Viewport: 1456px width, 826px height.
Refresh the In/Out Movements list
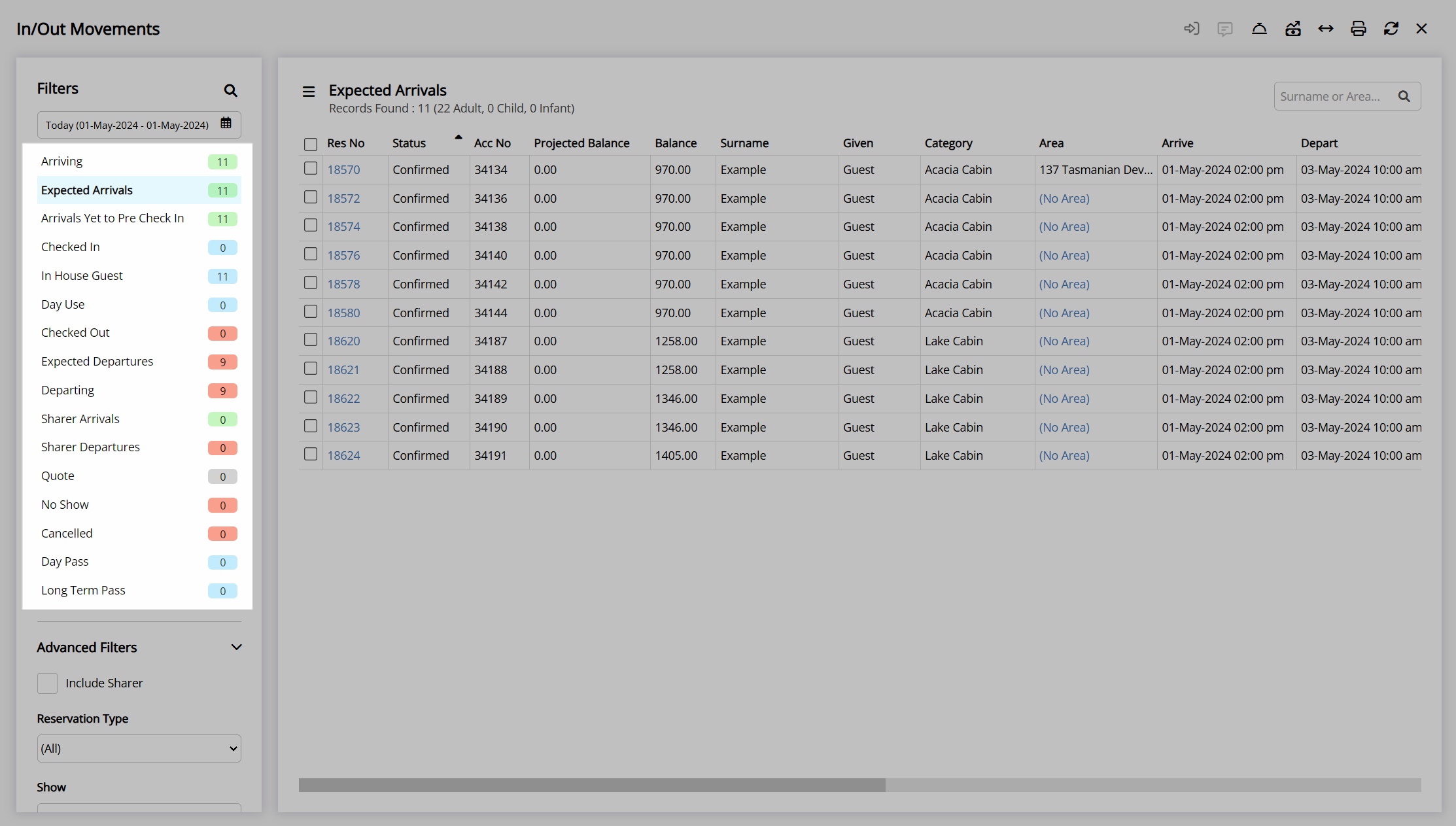tap(1391, 29)
